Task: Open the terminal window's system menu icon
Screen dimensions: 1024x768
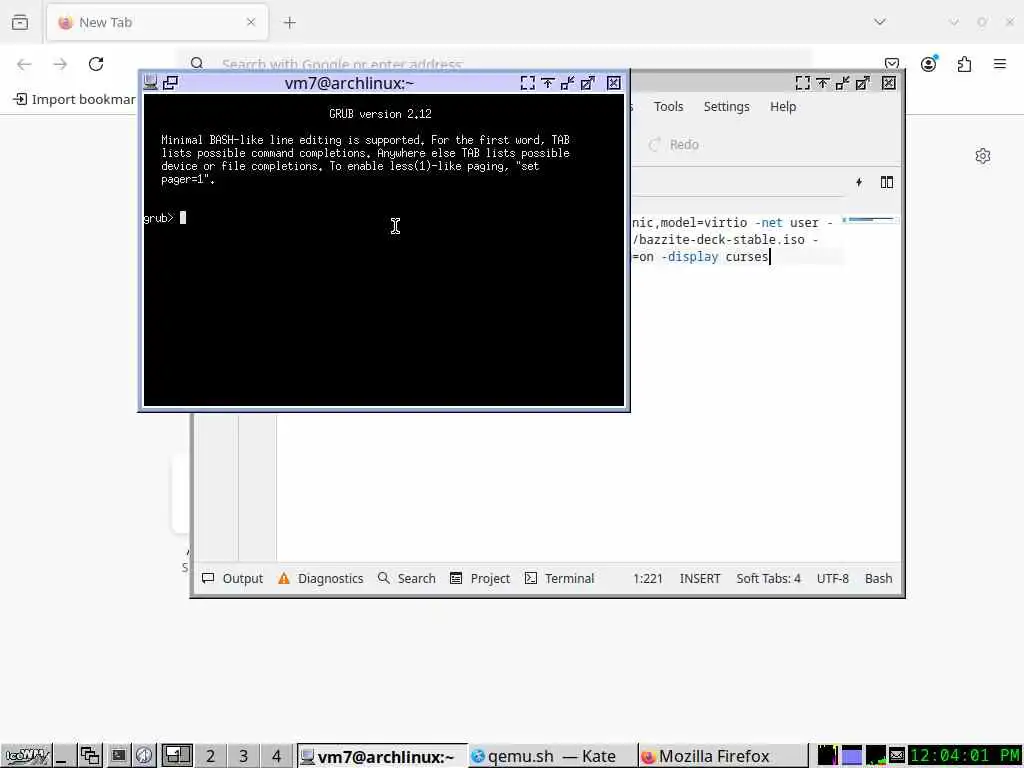Action: pyautogui.click(x=151, y=83)
